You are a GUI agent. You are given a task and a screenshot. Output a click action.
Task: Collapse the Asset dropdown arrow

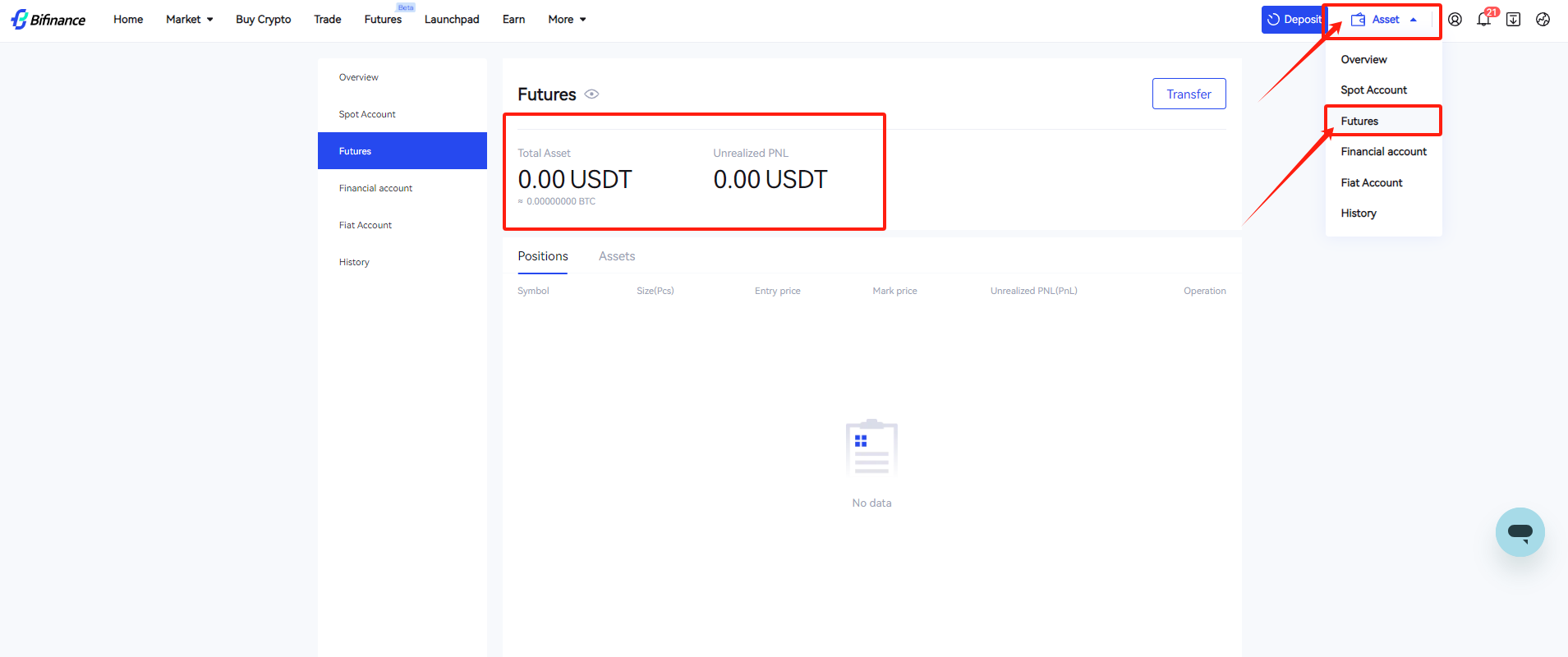point(1414,20)
